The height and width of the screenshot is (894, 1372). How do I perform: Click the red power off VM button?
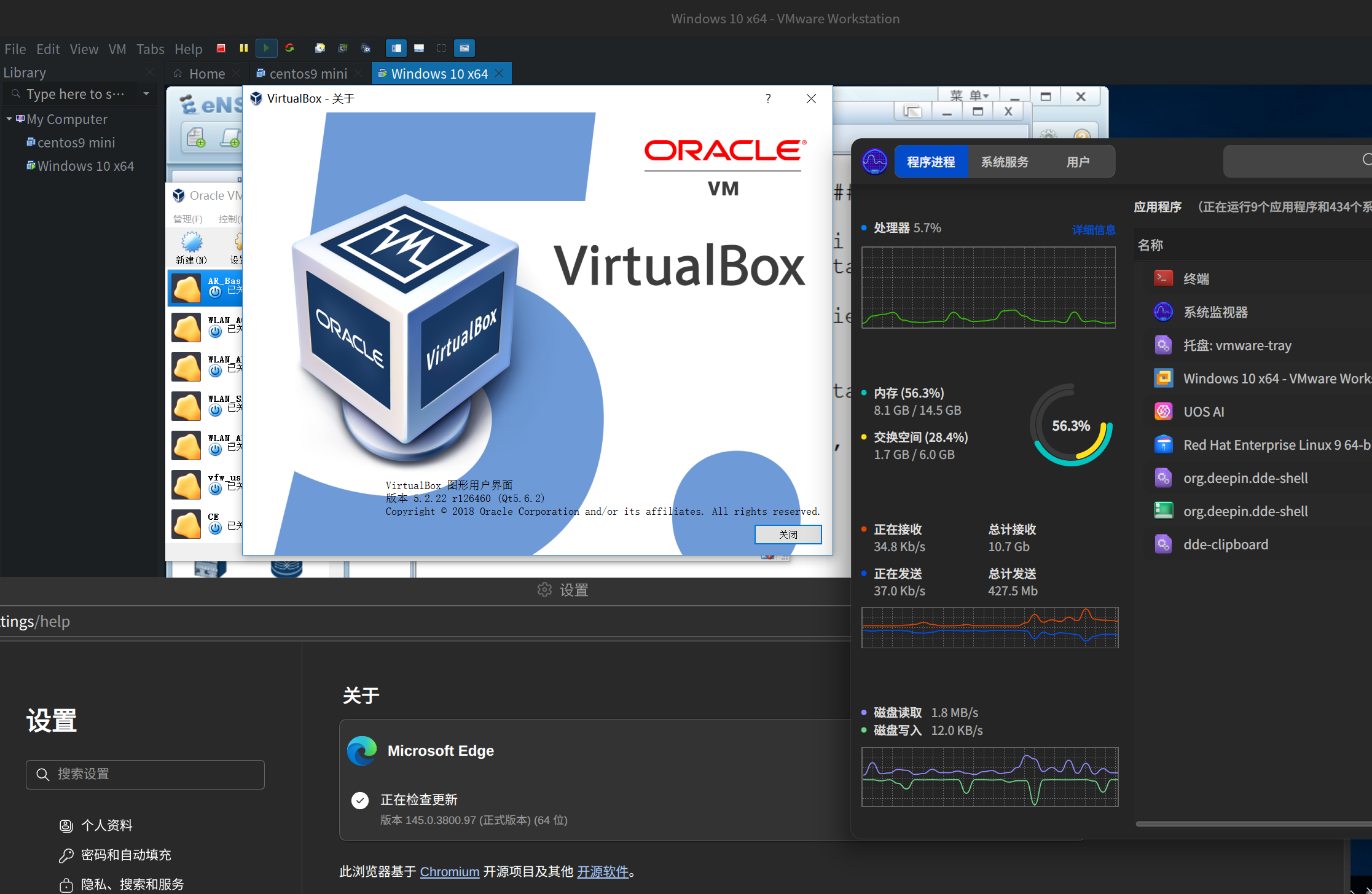click(221, 49)
